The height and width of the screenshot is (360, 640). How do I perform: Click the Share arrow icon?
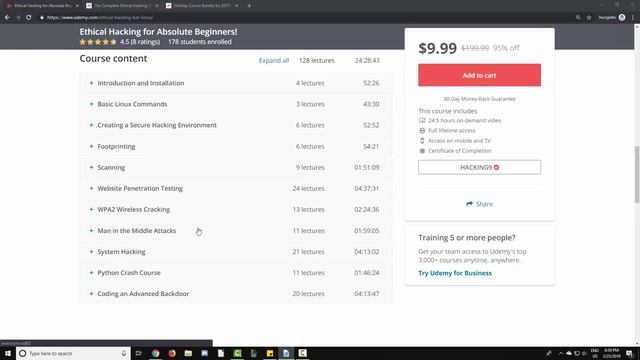click(469, 204)
